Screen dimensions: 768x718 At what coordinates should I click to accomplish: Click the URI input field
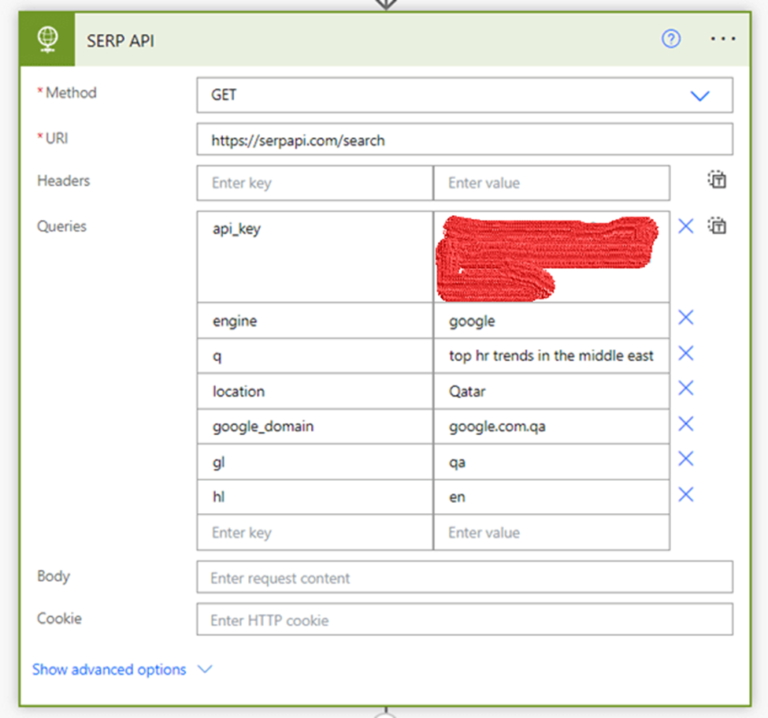coord(464,140)
